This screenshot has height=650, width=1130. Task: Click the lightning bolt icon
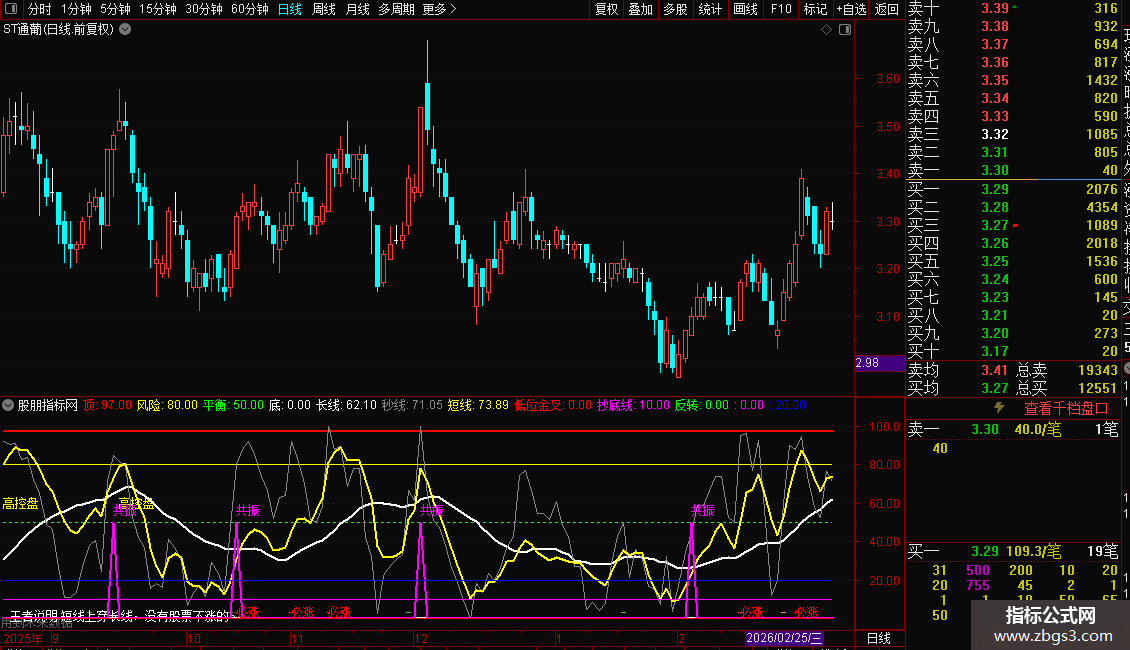click(x=998, y=408)
